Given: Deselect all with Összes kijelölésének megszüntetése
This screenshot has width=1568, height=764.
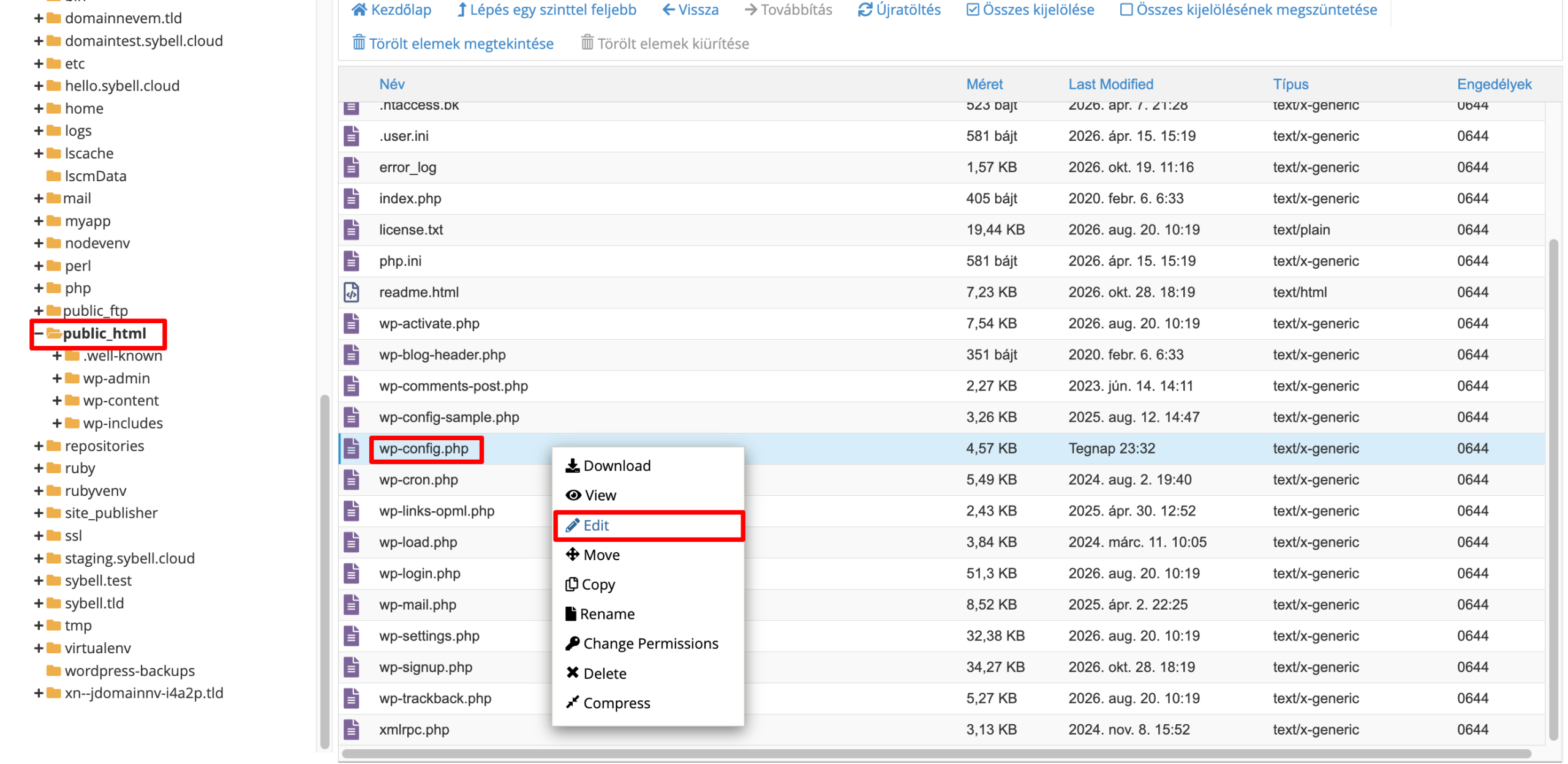Looking at the screenshot, I should [1248, 10].
